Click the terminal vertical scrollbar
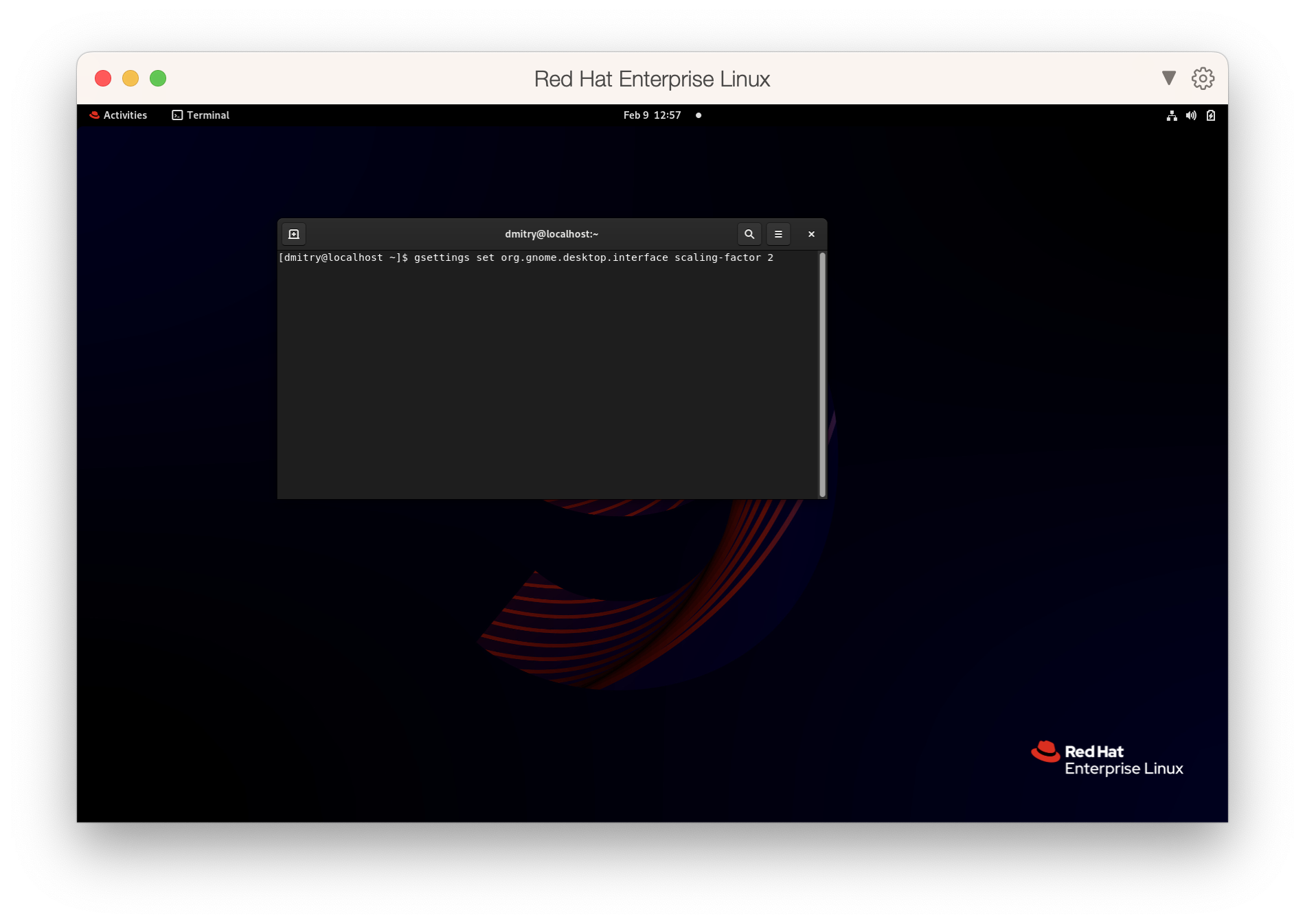1305x924 pixels. click(822, 374)
